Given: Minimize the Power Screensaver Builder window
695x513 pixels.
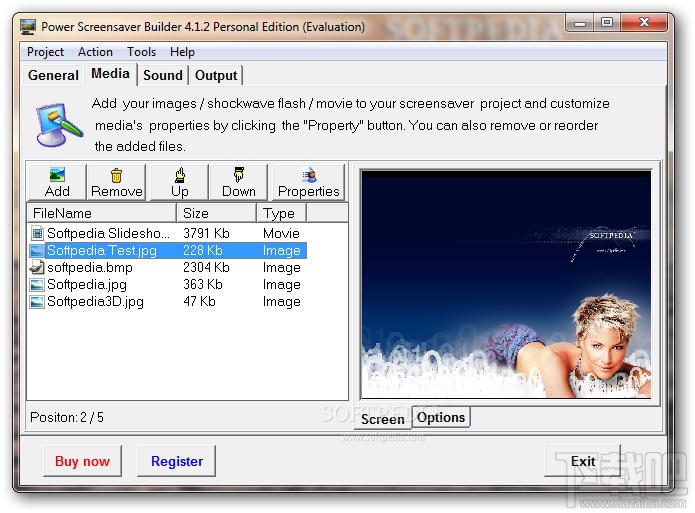Looking at the screenshot, I should click(580, 23).
